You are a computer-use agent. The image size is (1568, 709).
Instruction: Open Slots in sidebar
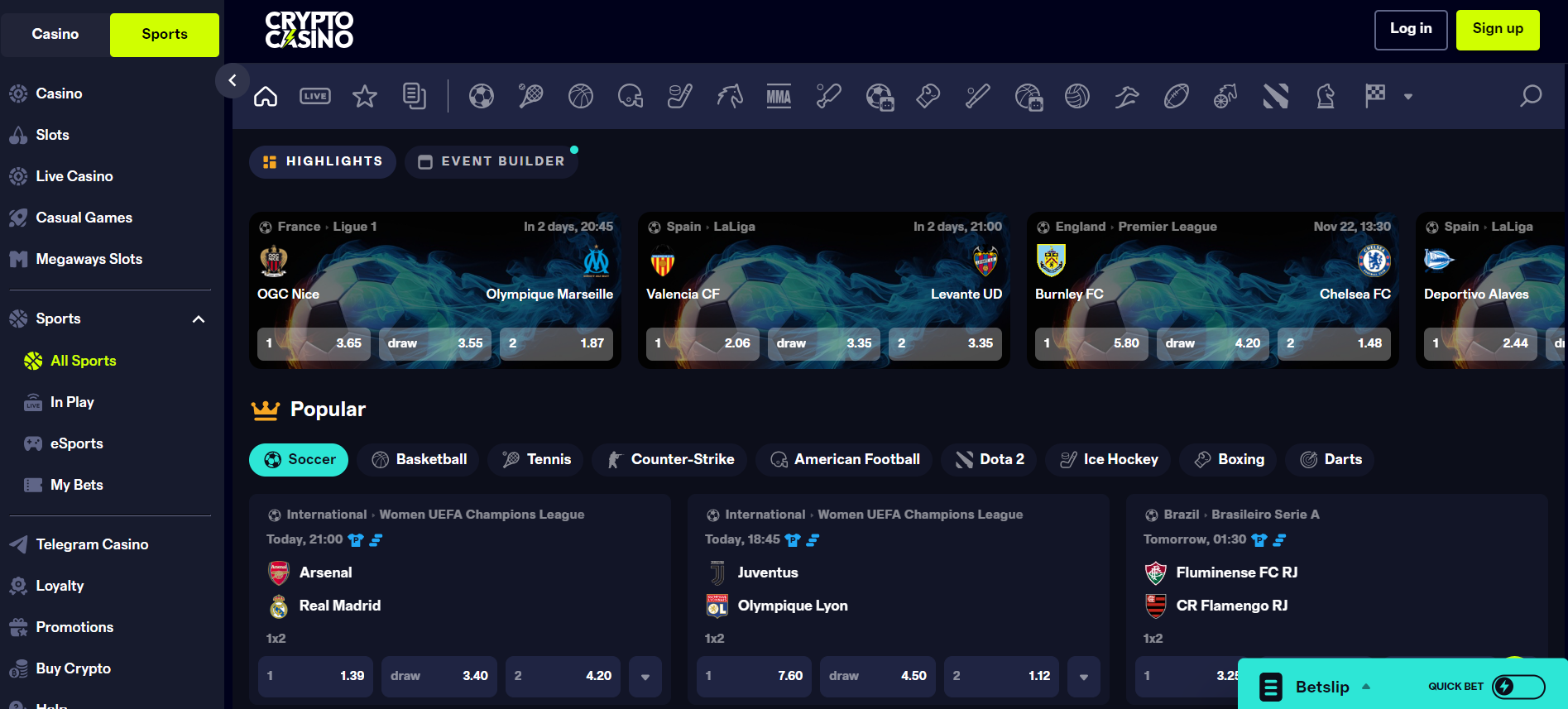tap(52, 135)
